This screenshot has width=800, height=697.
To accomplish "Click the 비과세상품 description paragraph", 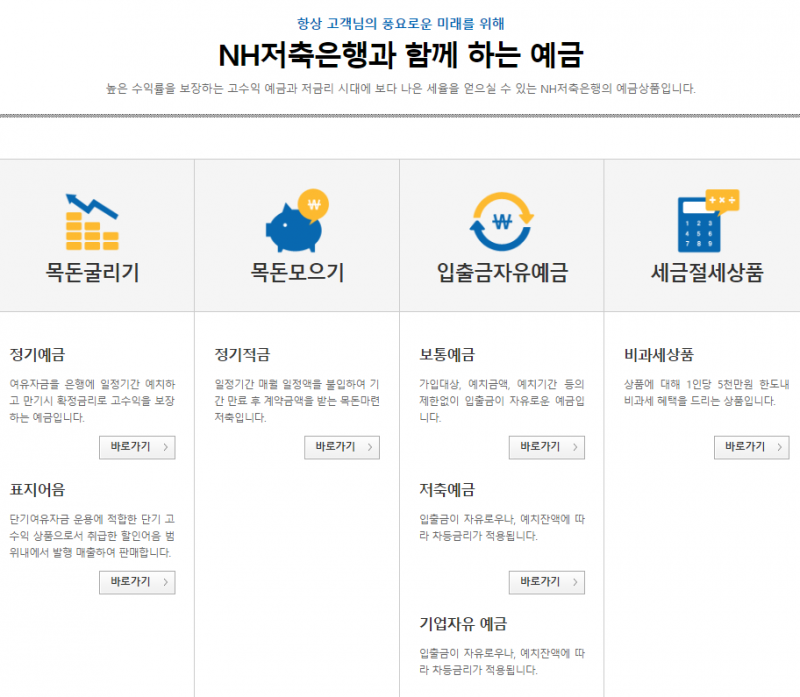I will pyautogui.click(x=707, y=392).
